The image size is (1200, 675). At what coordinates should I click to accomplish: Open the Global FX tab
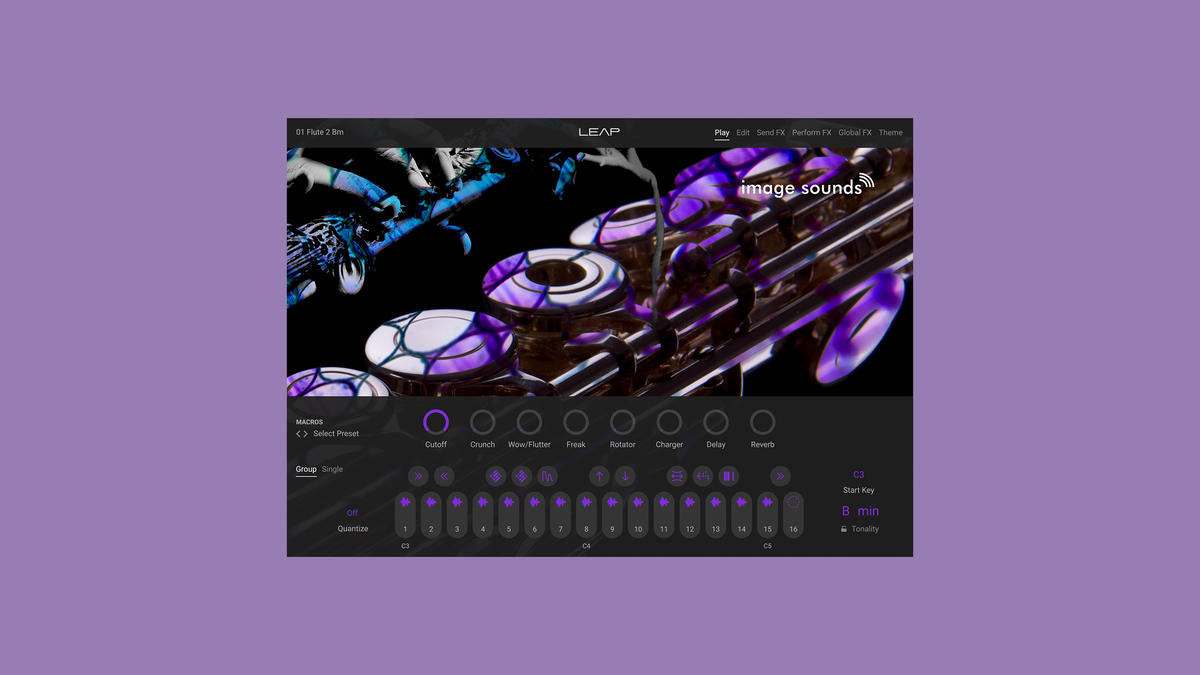(855, 132)
